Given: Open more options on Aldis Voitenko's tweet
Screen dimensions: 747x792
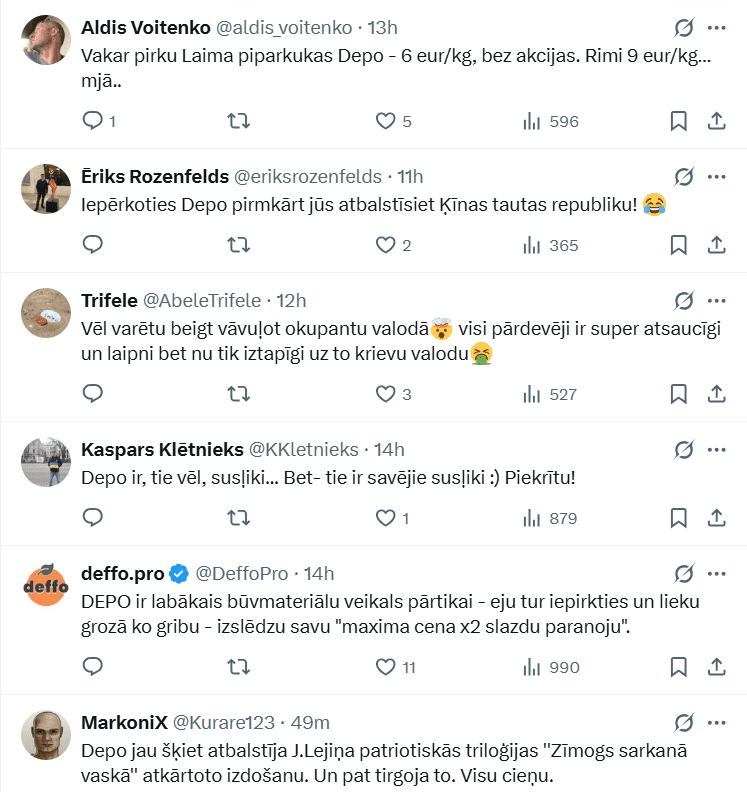Looking at the screenshot, I should click(x=716, y=27).
